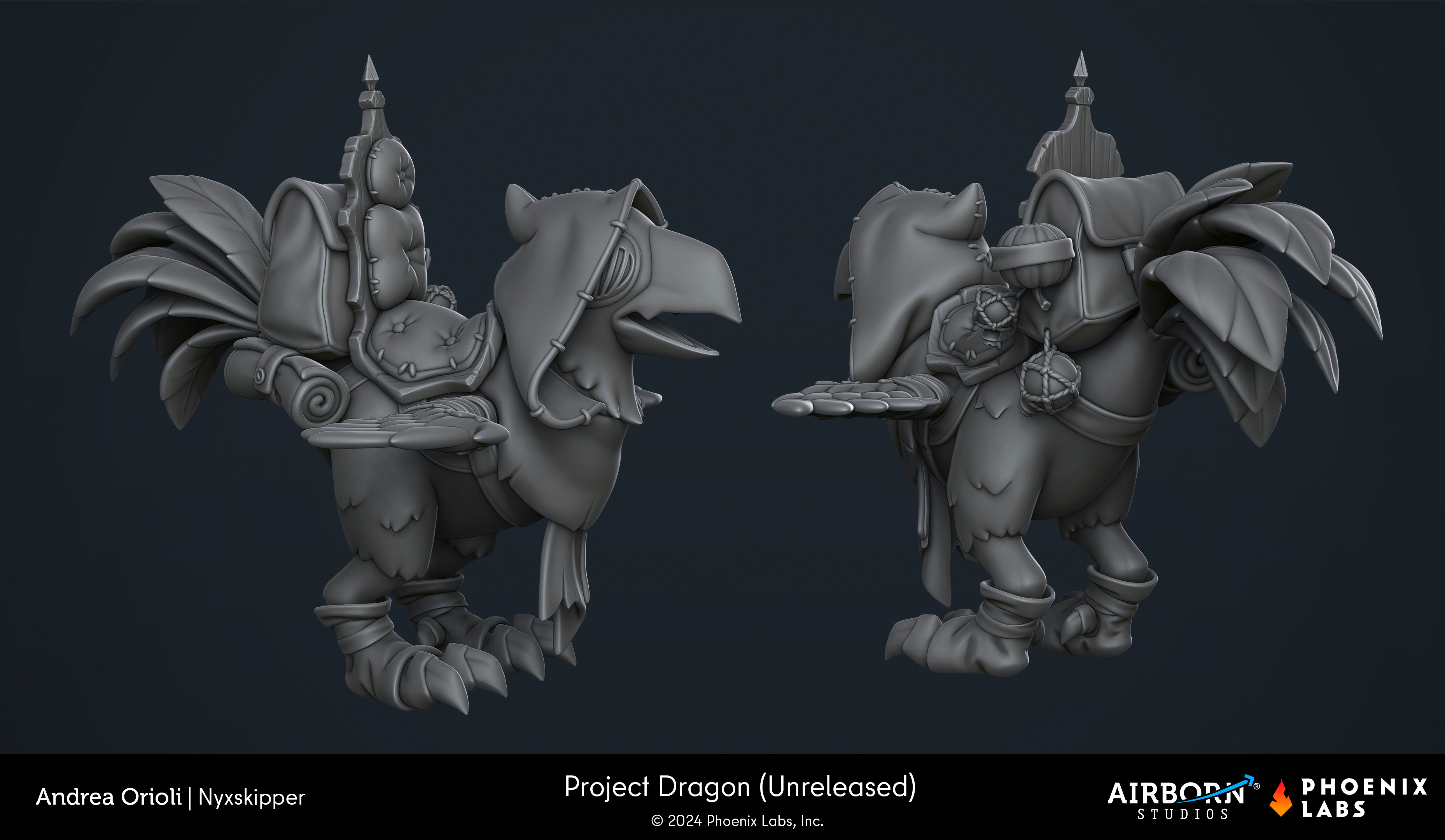The width and height of the screenshot is (1445, 840).
Task: Click the Airborn Studios logo
Action: click(x=1183, y=798)
